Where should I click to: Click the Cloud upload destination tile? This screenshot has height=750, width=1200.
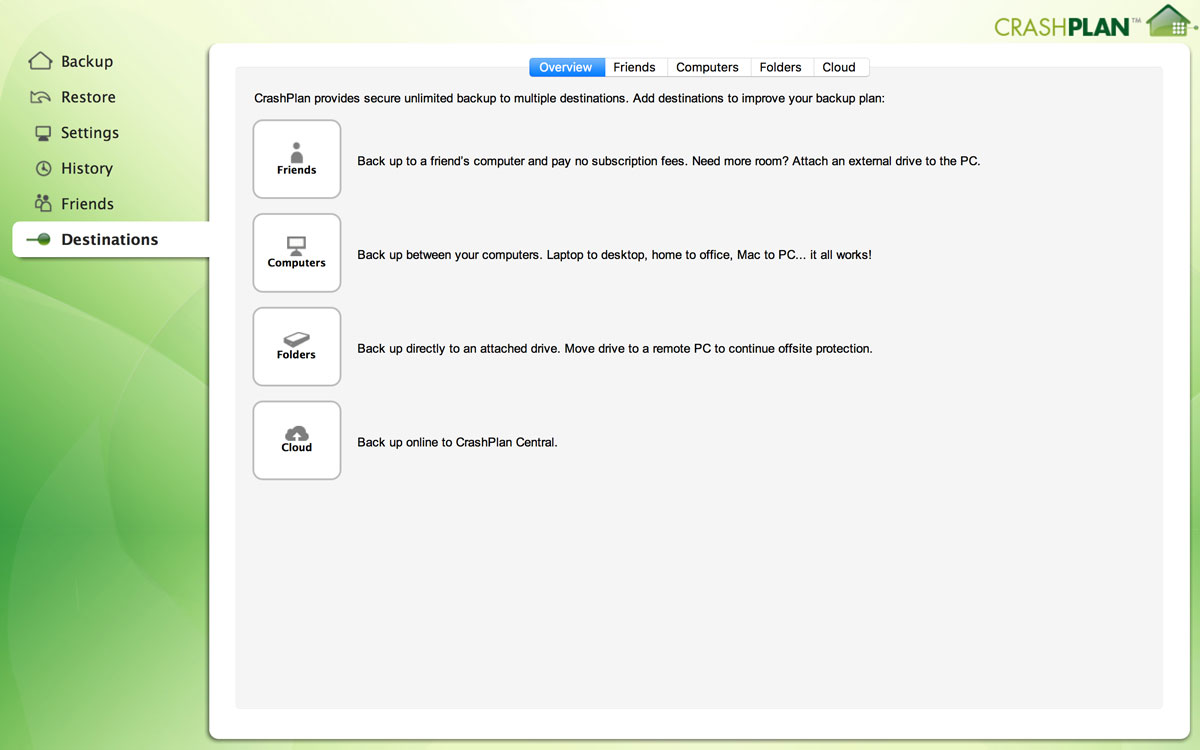tap(297, 440)
